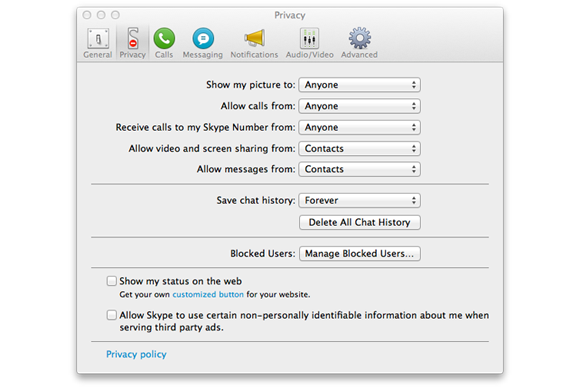Screen dimensions: 580x388
Task: Open the Advanced gear icon
Action: [359, 38]
